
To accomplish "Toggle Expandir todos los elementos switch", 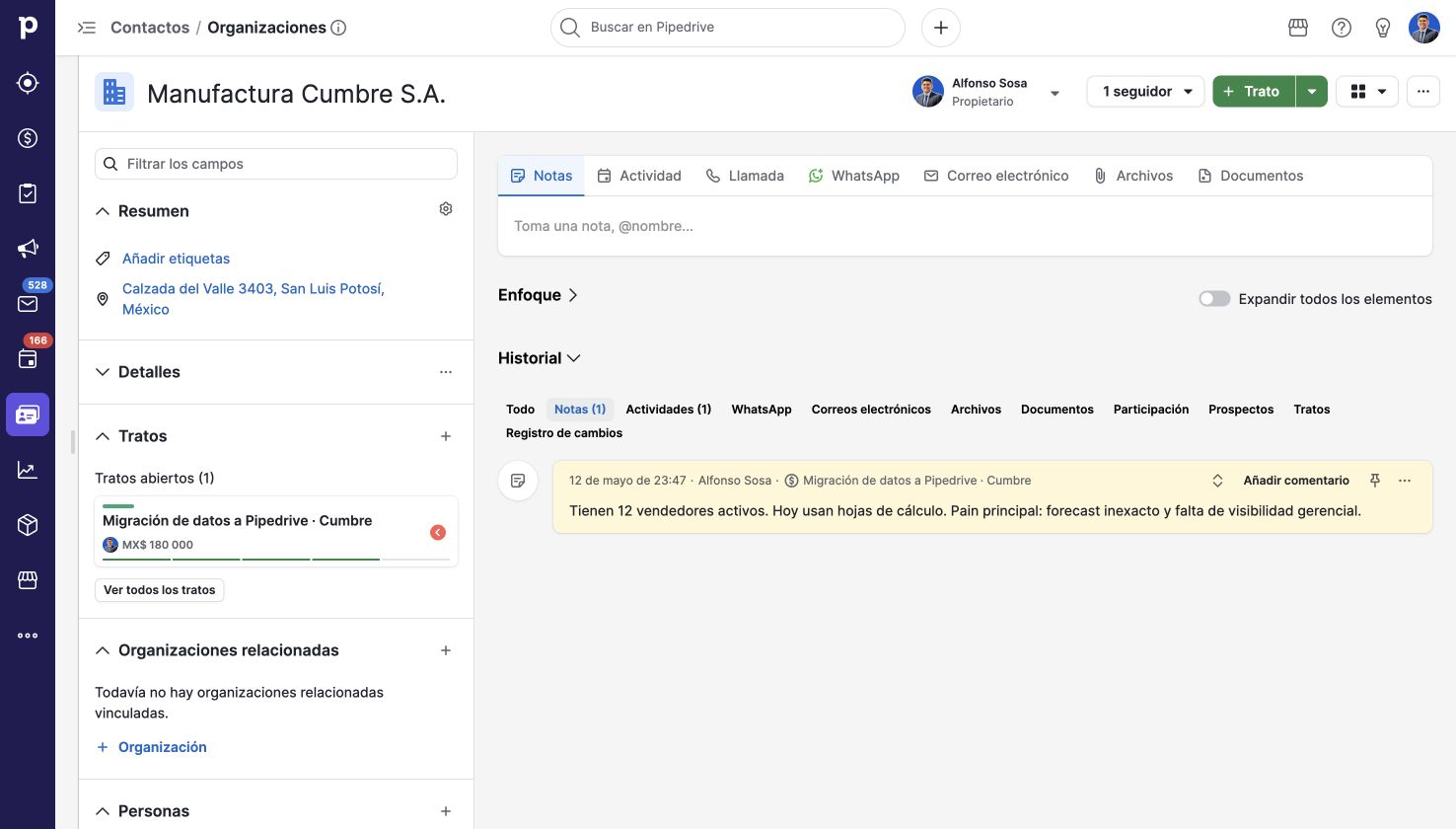I will (x=1214, y=299).
